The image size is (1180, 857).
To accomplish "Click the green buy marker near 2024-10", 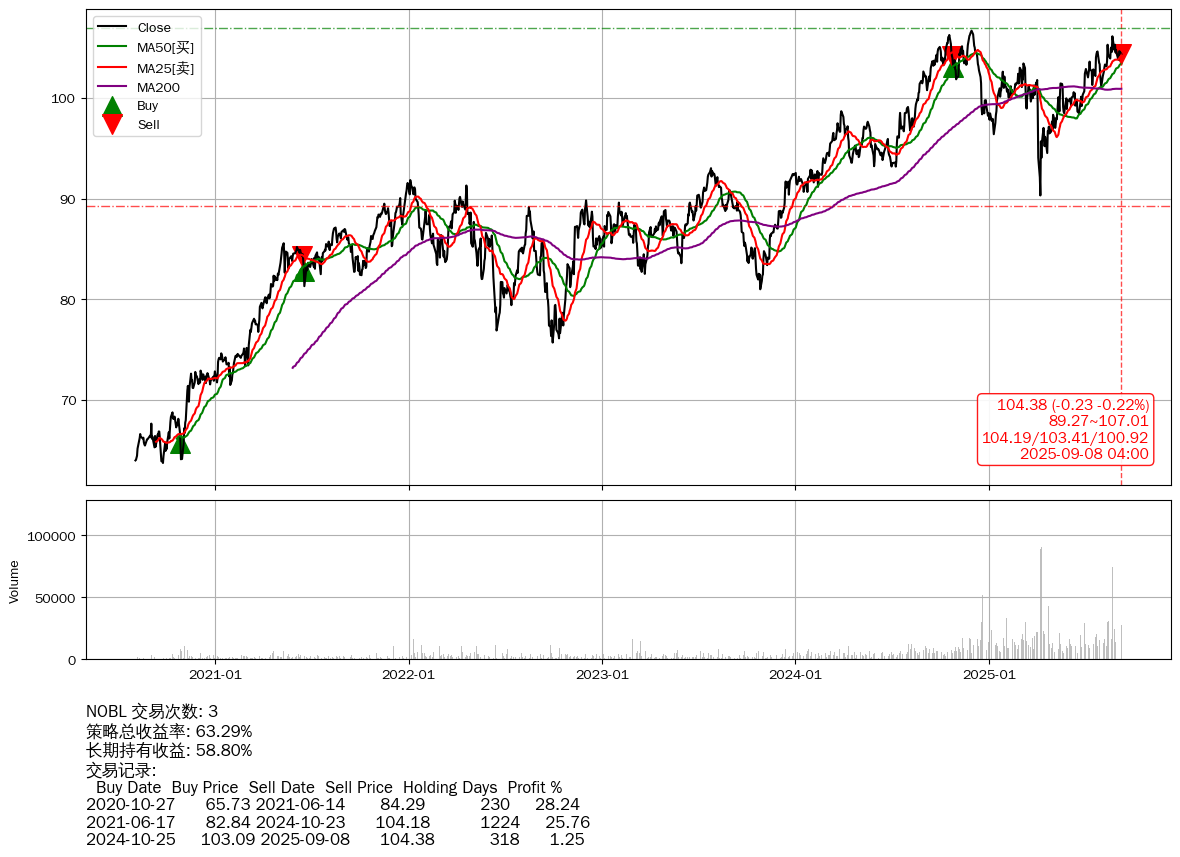I will click(x=953, y=67).
